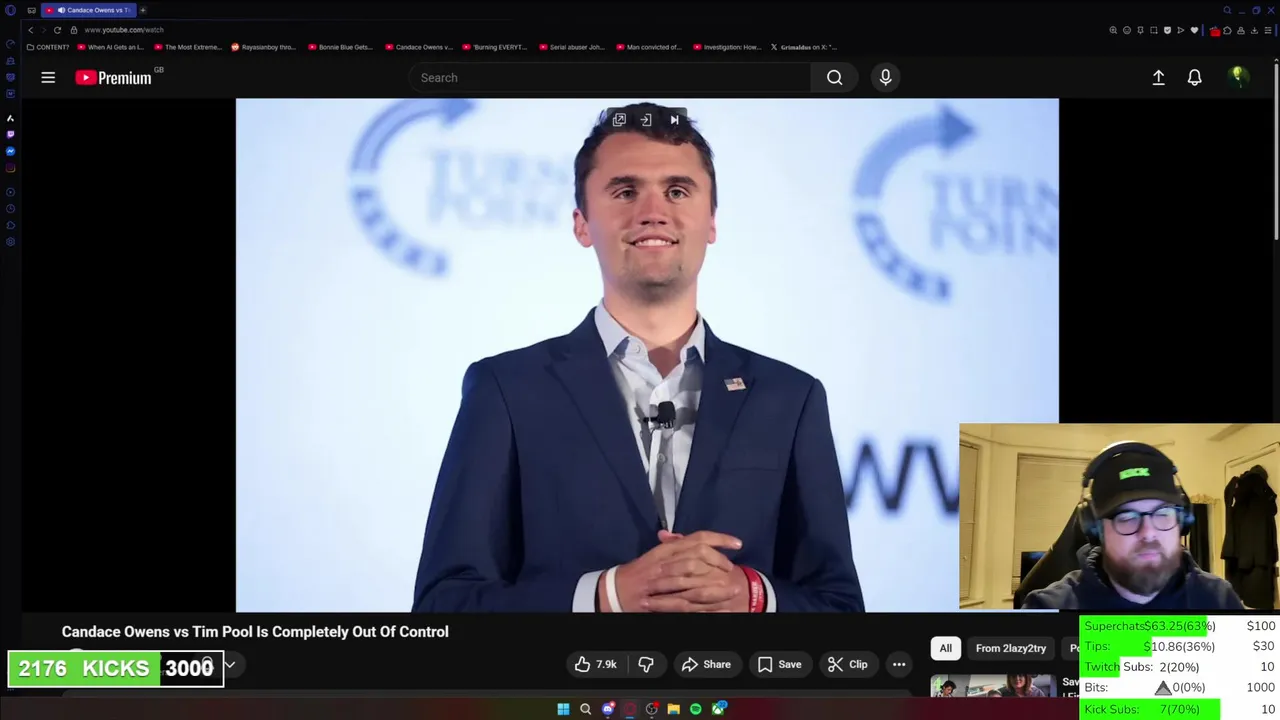Skip to next video in player overlay
Image resolution: width=1280 pixels, height=720 pixels.
tap(675, 120)
